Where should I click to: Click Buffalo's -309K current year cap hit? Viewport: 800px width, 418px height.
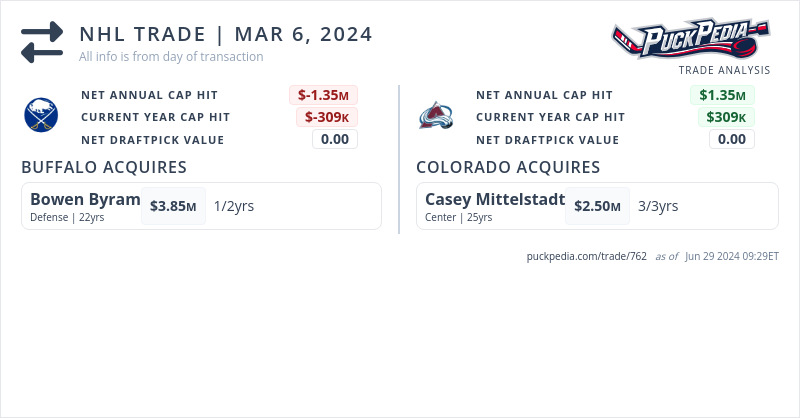326,117
